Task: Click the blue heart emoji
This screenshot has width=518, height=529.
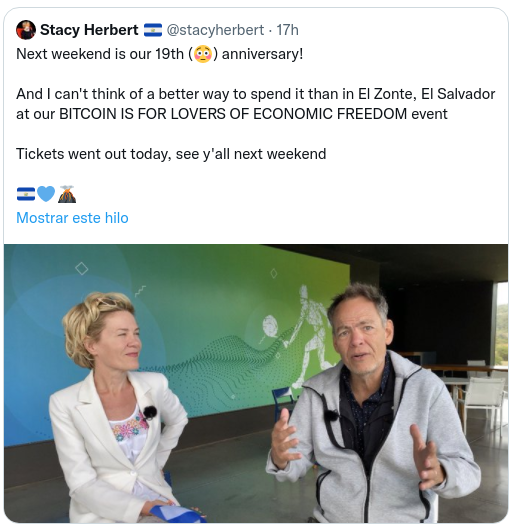Action: [46, 194]
